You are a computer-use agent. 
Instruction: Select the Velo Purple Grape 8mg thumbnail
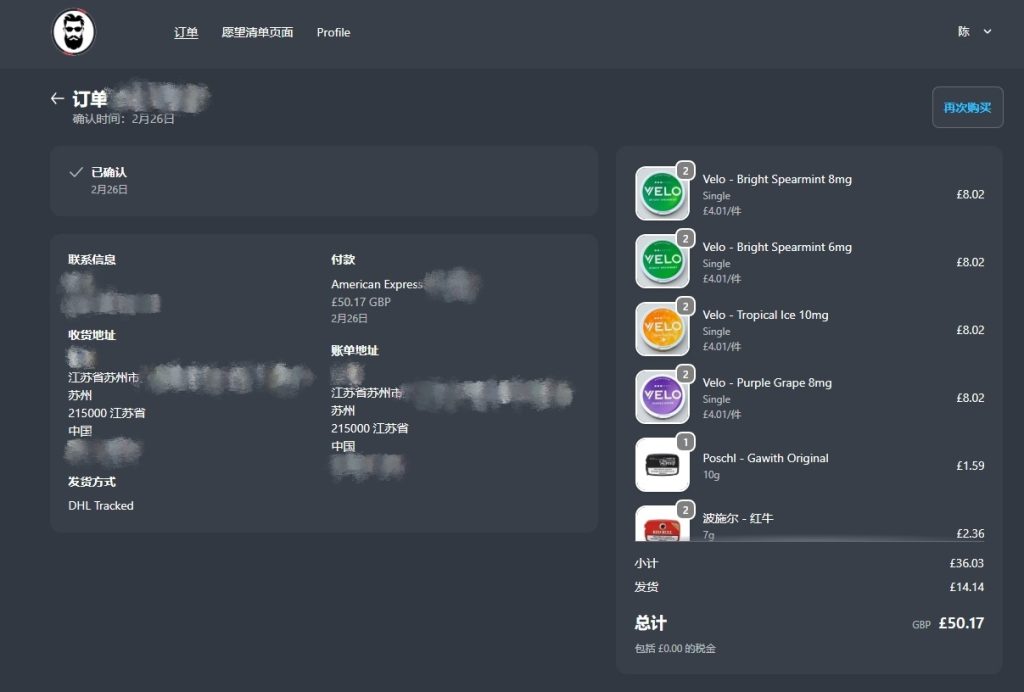click(x=662, y=397)
